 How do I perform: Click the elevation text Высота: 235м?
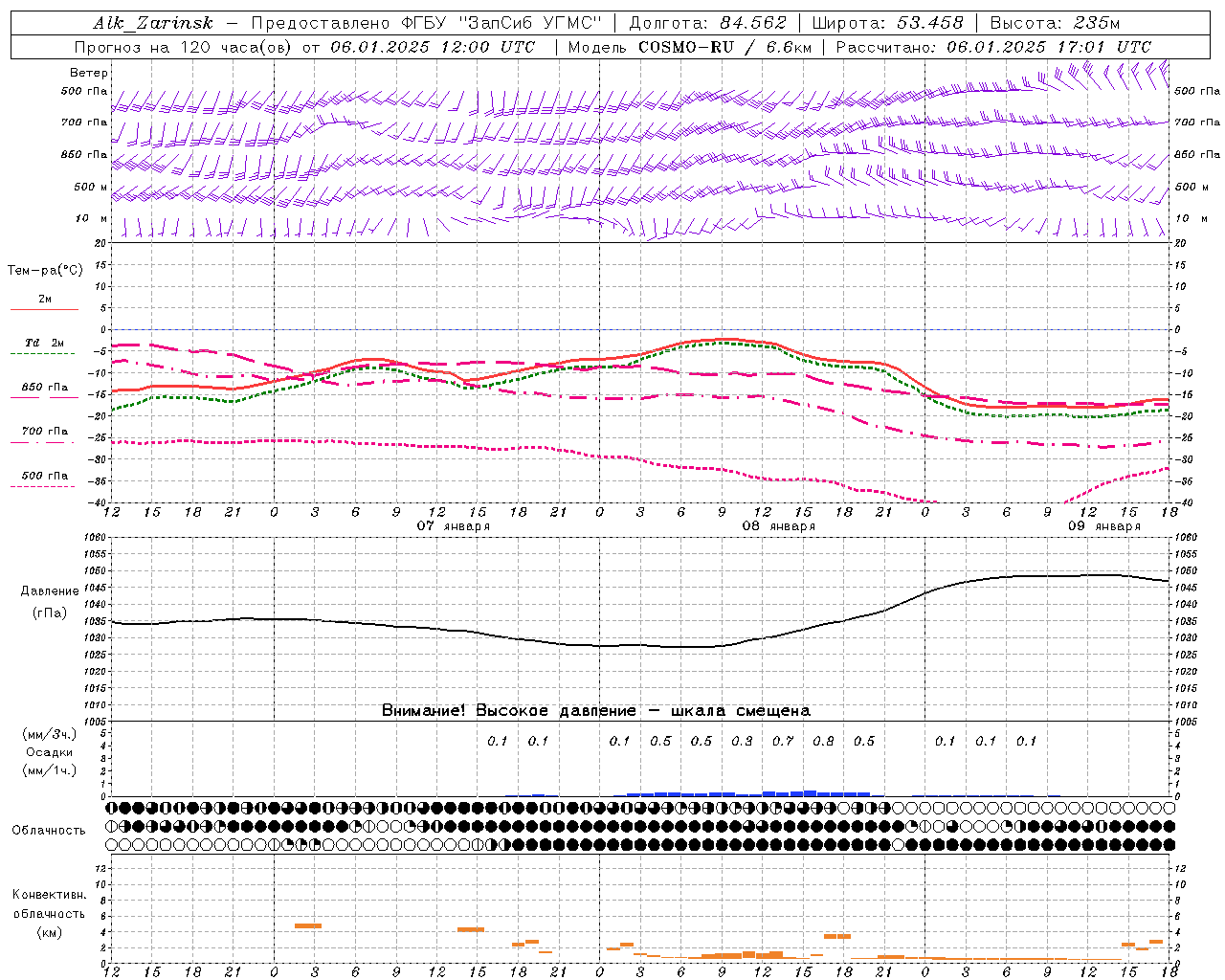point(1055,23)
